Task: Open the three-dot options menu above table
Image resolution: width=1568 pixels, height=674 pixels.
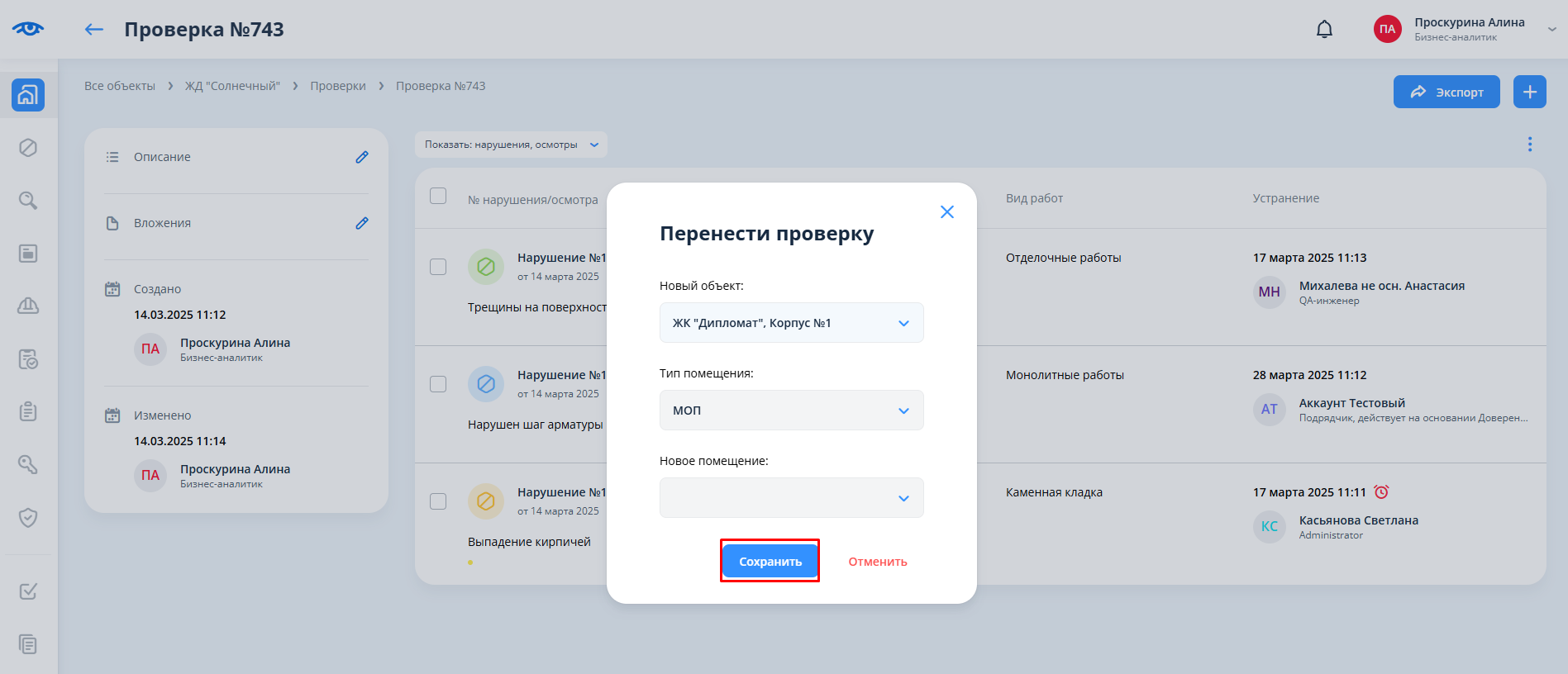Action: 1529,145
